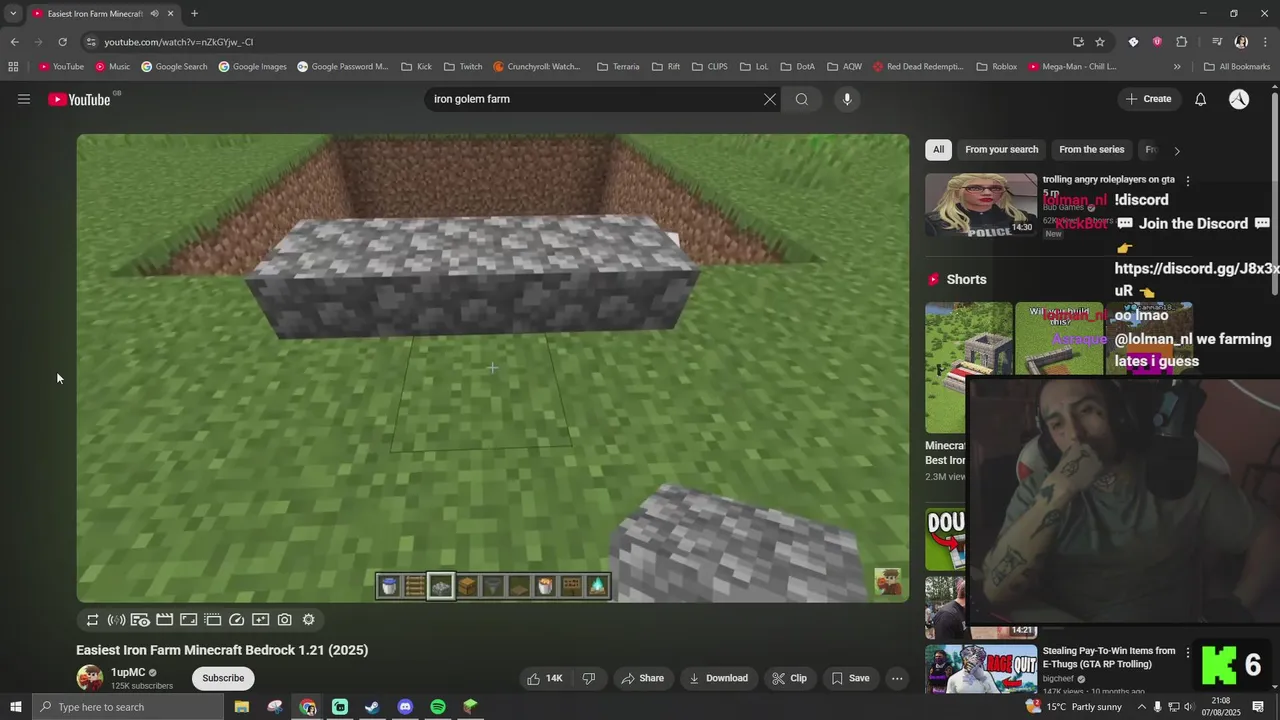
Task: Clear the search box with the X
Action: click(769, 99)
